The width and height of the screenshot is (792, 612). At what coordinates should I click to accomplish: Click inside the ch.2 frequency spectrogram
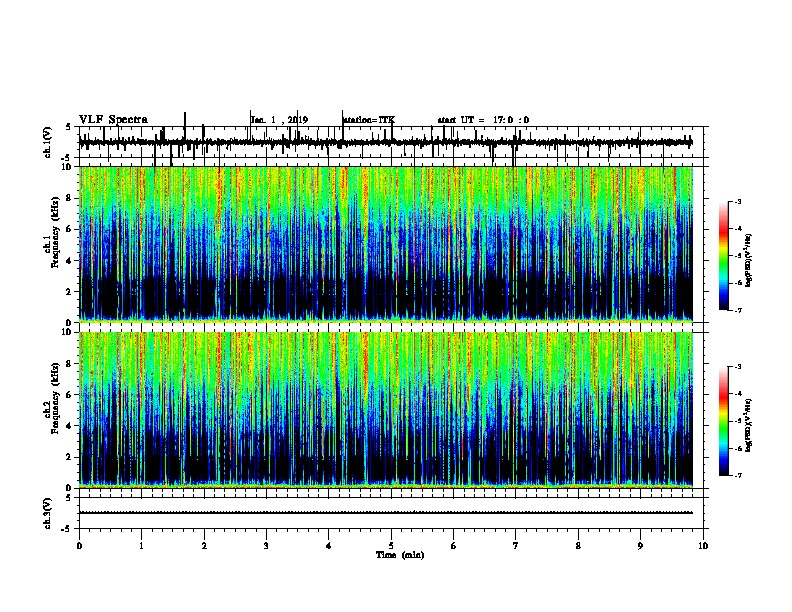[x=386, y=410]
